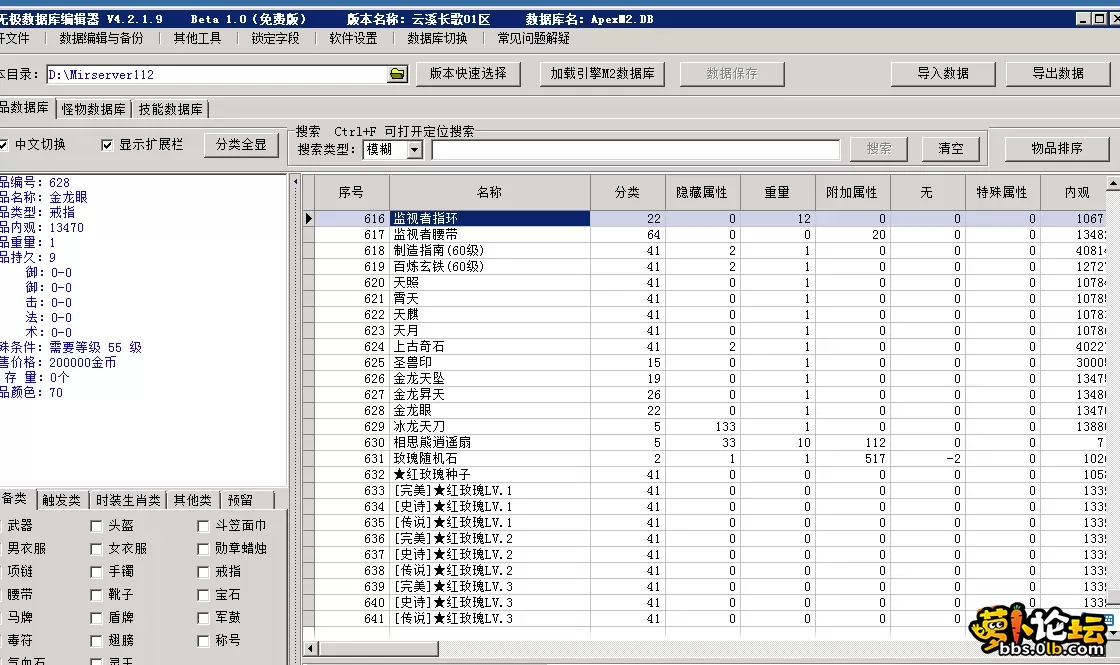1120x665 pixels.
Task: Click the 导出数据 button
Action: click(x=1057, y=73)
